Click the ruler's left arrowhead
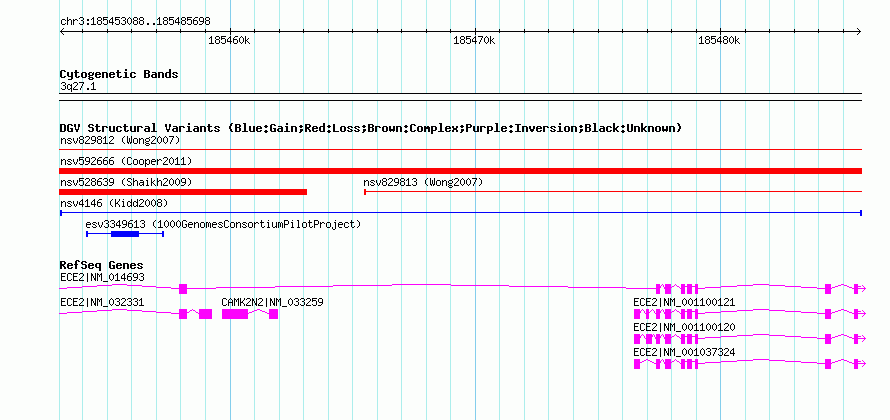This screenshot has height=420, width=890. coord(62,31)
